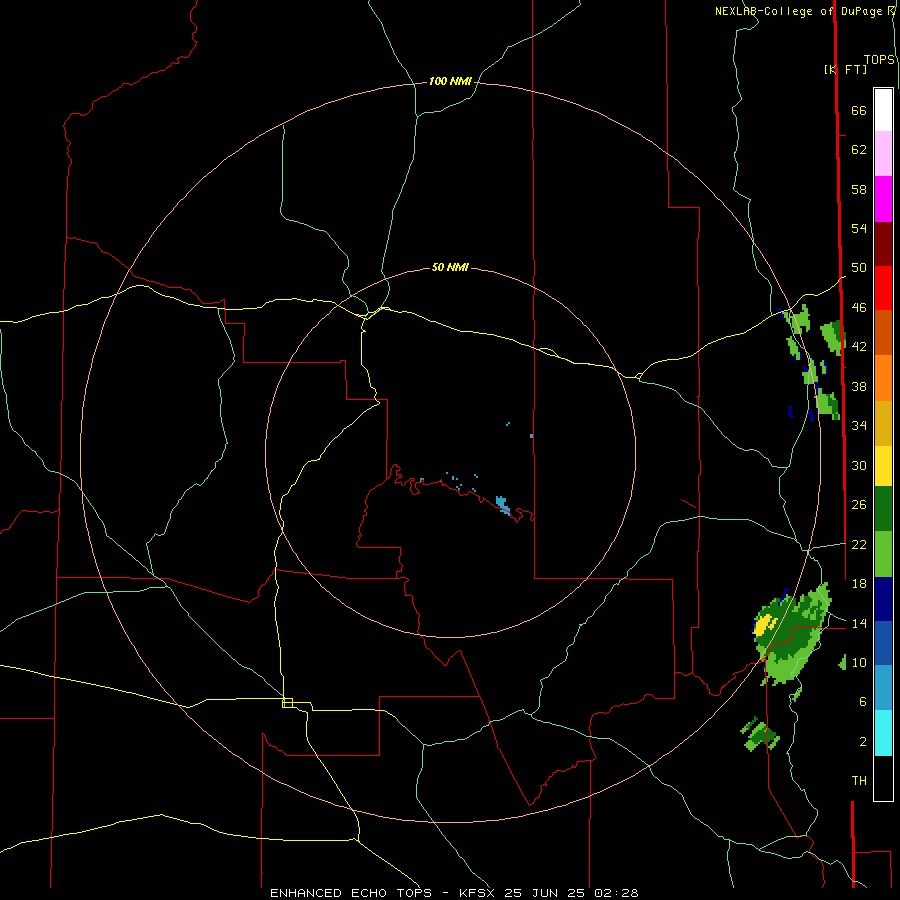Select the light blue legend swatch near 6
The width and height of the screenshot is (900, 900).
[883, 688]
